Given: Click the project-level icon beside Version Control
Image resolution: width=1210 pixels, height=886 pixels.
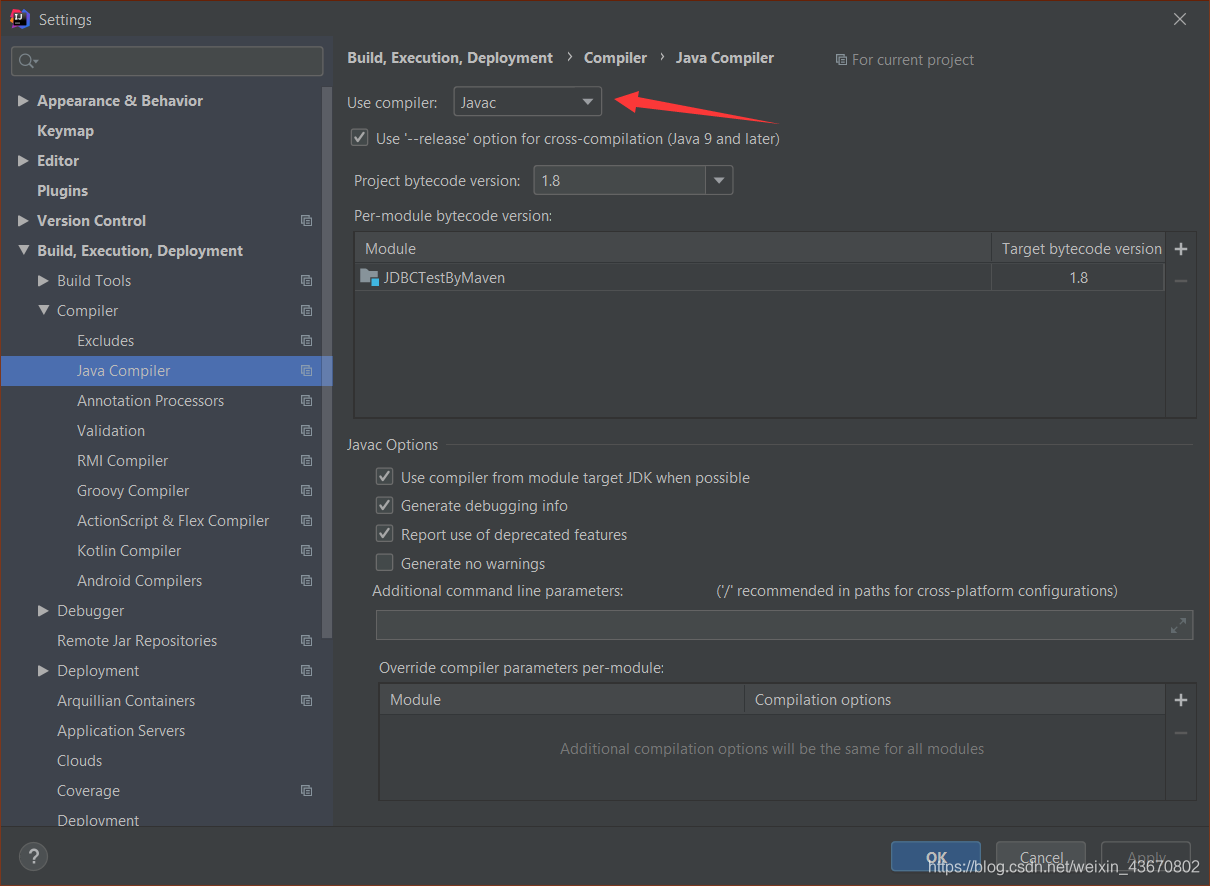Looking at the screenshot, I should click(306, 221).
